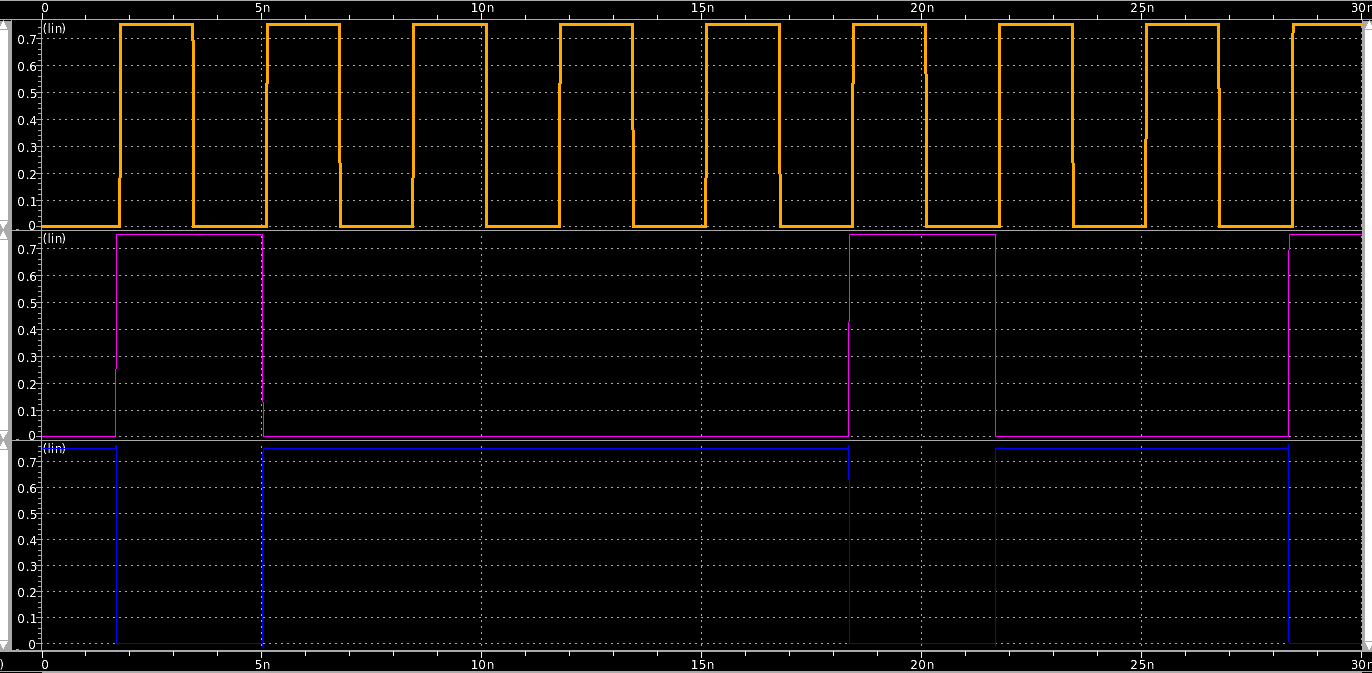This screenshot has width=1372, height=673.
Task: Click the (lin) scale label in the magenta panel
Action: pyautogui.click(x=55, y=238)
